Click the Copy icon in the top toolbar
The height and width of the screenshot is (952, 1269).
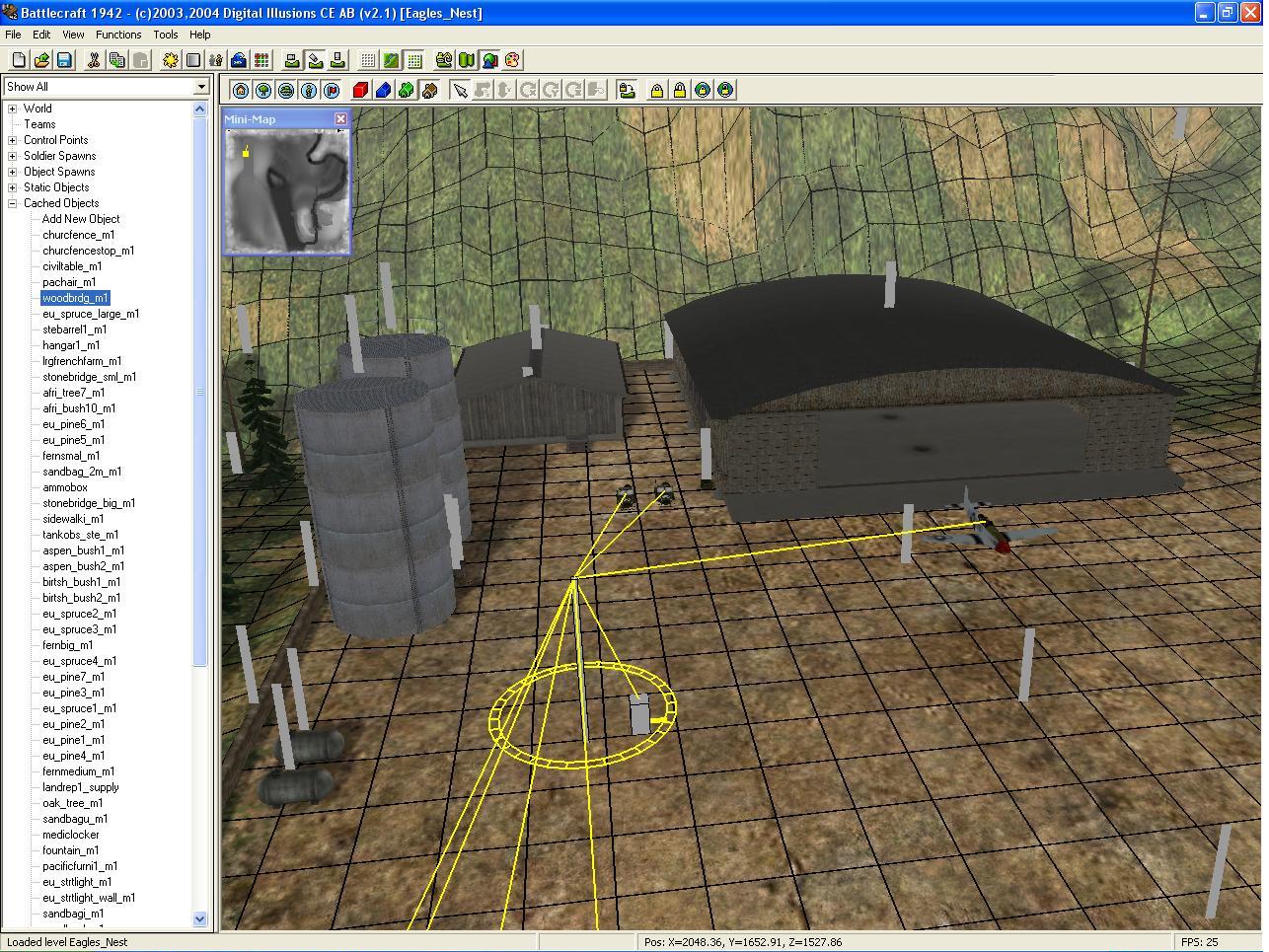(116, 60)
